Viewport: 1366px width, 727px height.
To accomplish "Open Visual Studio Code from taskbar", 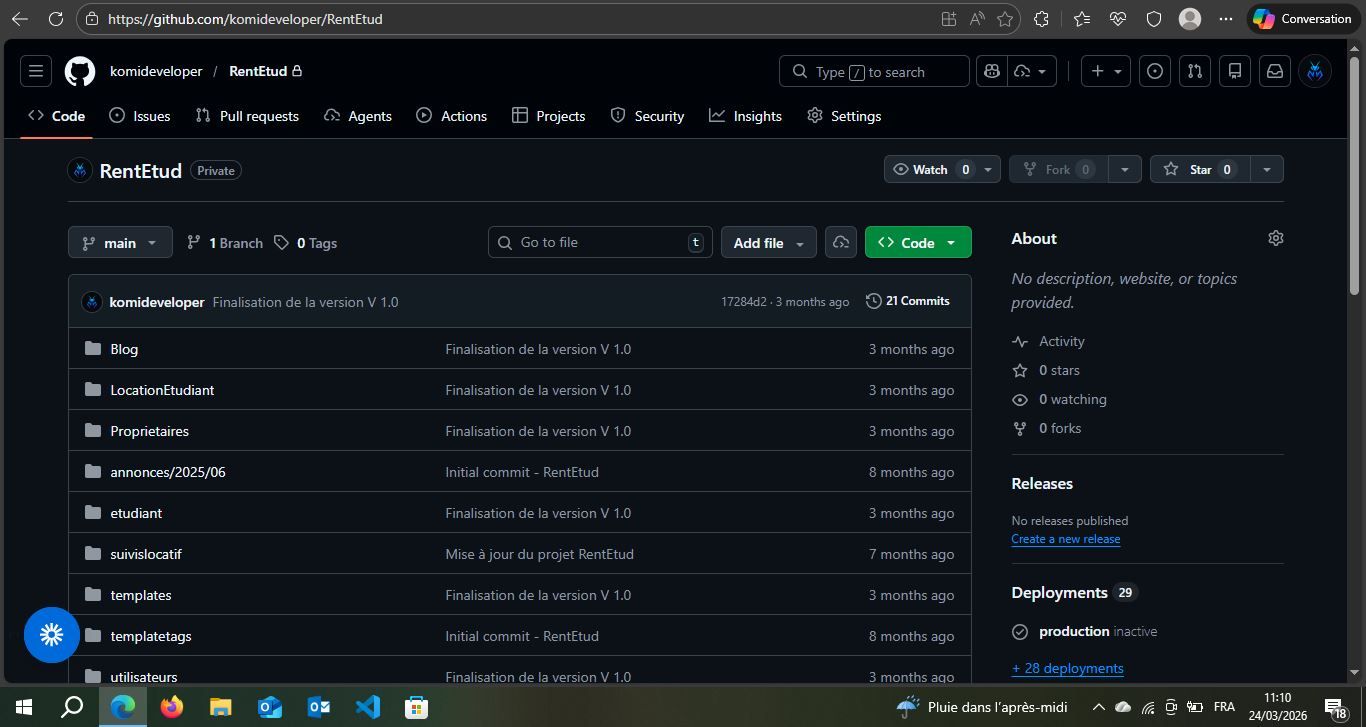I will pyautogui.click(x=367, y=707).
